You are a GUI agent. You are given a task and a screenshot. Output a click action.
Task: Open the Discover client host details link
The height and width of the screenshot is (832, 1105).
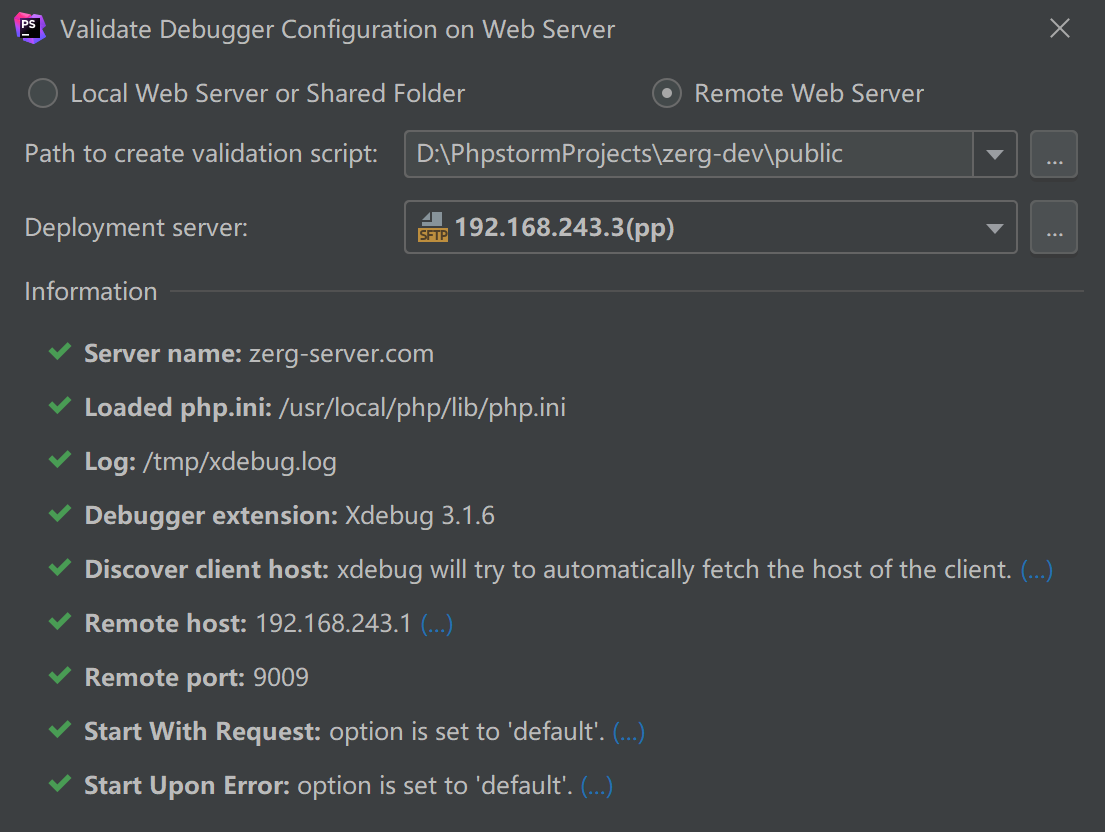click(x=1036, y=570)
